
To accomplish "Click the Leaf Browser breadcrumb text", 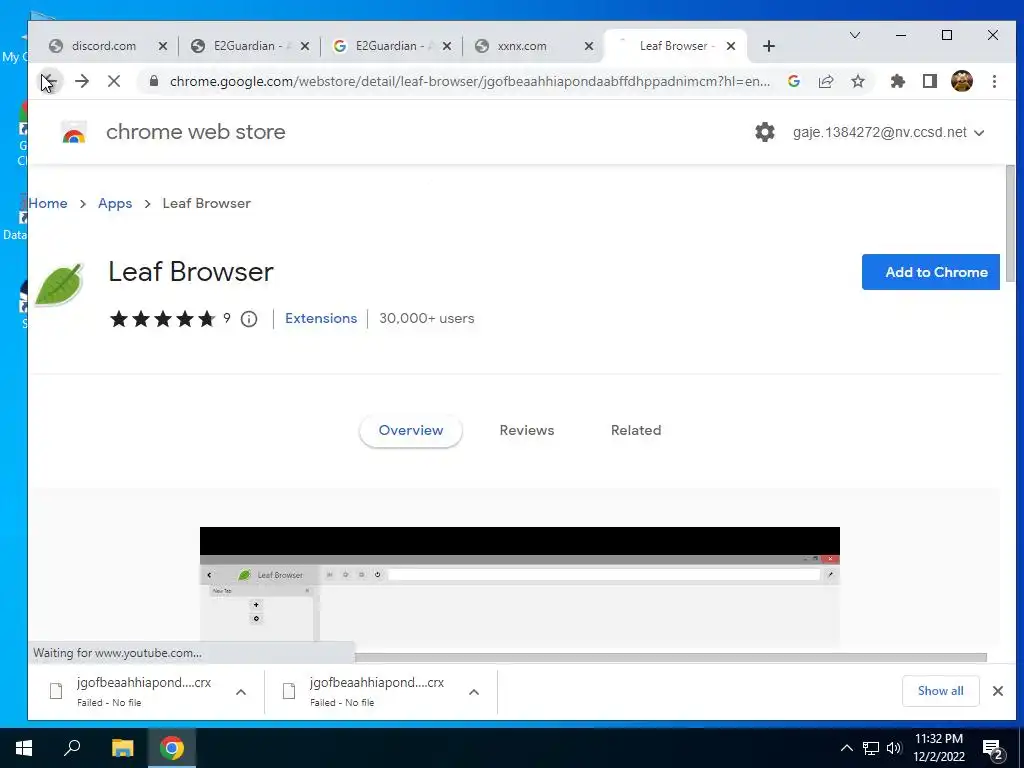I will (x=206, y=203).
